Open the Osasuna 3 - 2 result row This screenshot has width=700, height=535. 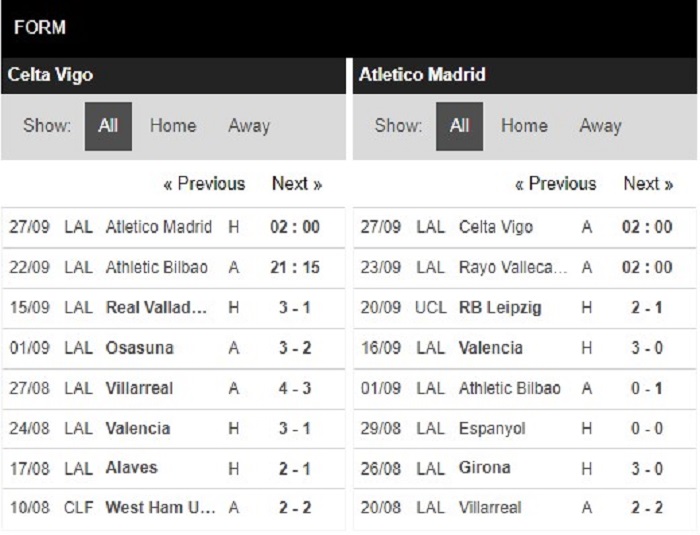click(173, 348)
